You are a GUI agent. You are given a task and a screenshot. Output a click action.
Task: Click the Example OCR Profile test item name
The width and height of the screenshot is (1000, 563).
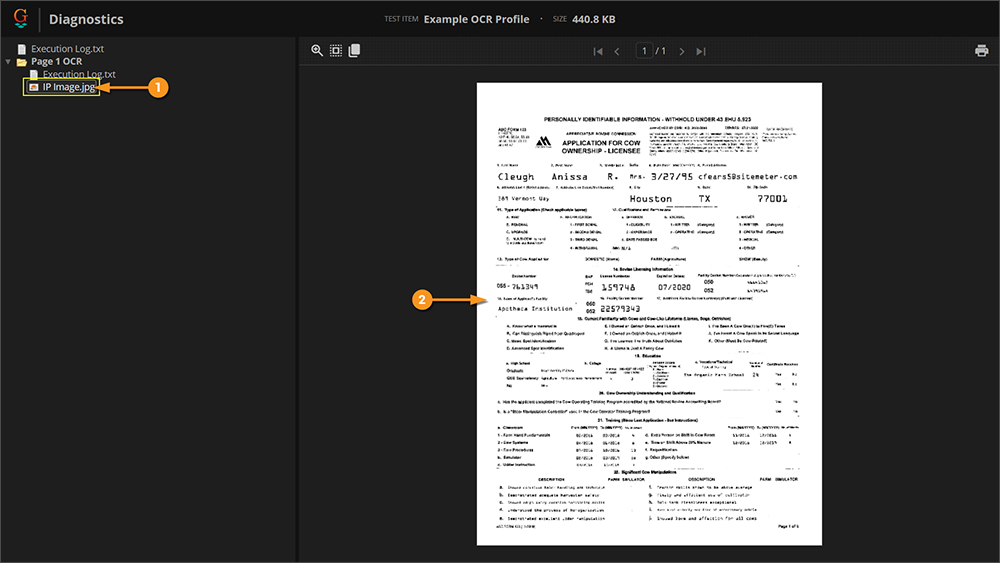(477, 19)
